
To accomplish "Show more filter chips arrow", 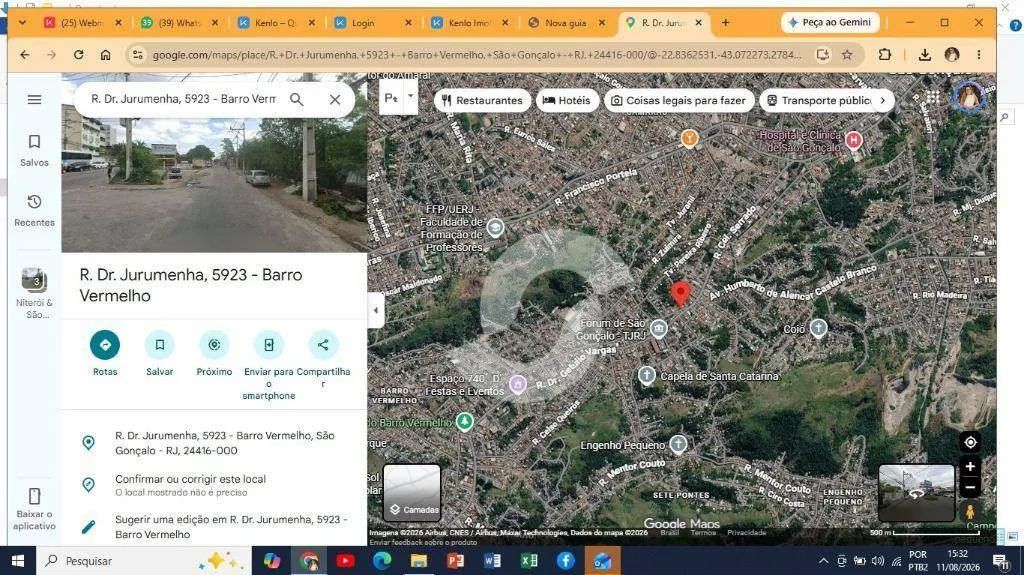I will click(x=883, y=100).
